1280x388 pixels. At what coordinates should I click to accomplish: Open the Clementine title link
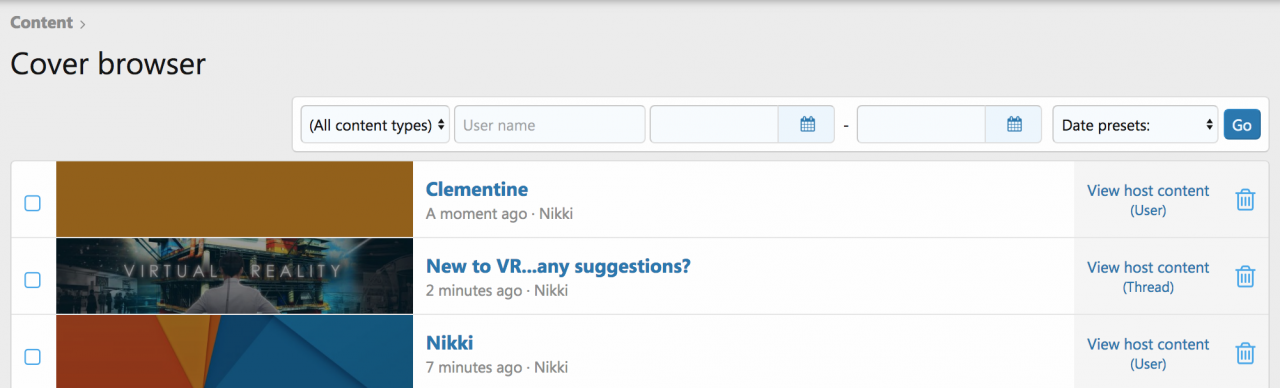pos(477,189)
